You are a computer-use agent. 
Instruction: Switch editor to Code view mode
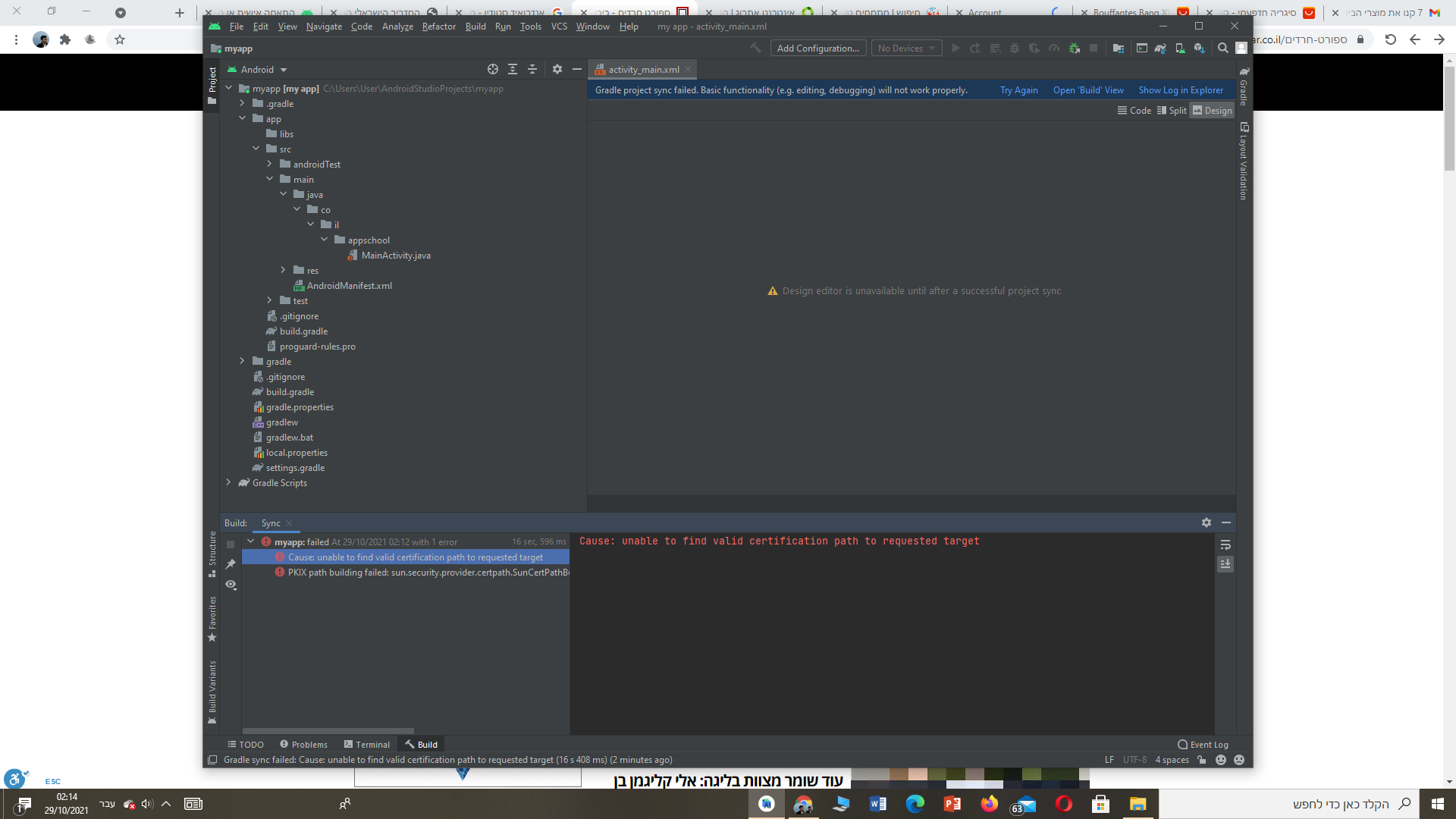tap(1134, 111)
